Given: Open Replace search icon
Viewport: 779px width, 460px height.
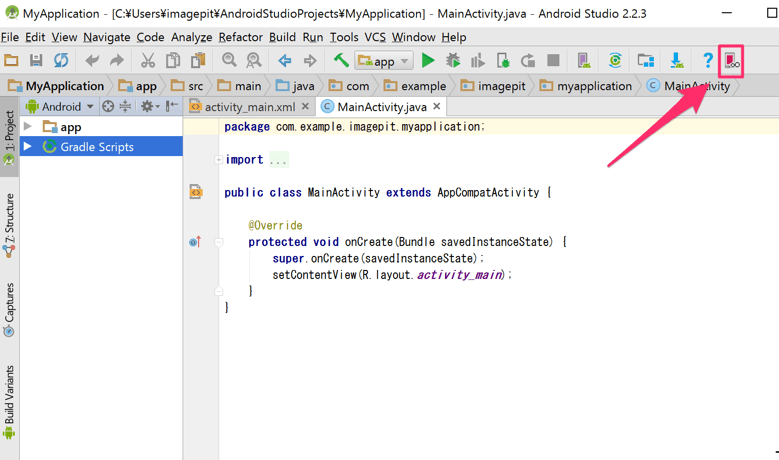Looking at the screenshot, I should 254,60.
